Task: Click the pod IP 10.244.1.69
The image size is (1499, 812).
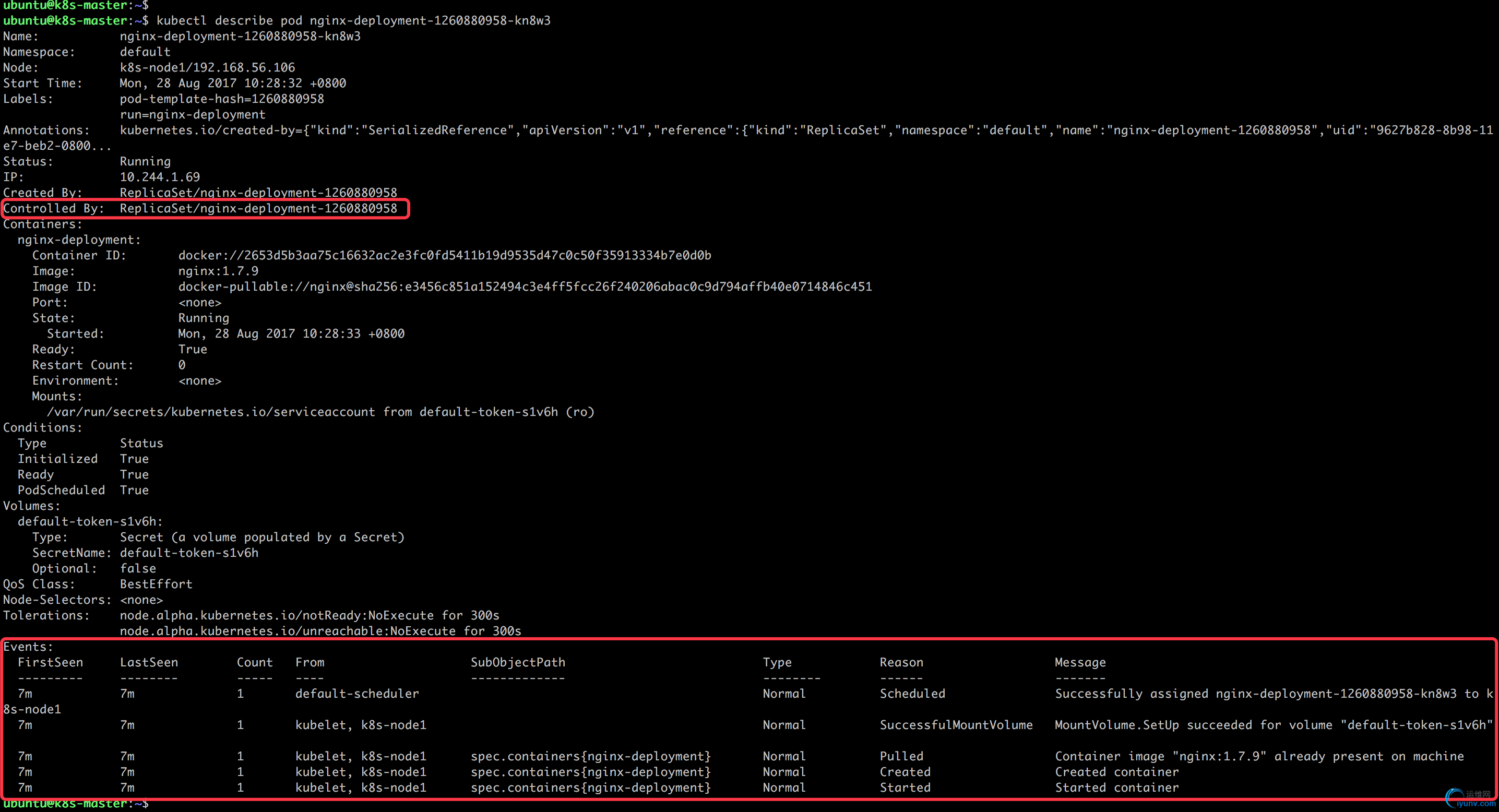Action: (160, 177)
